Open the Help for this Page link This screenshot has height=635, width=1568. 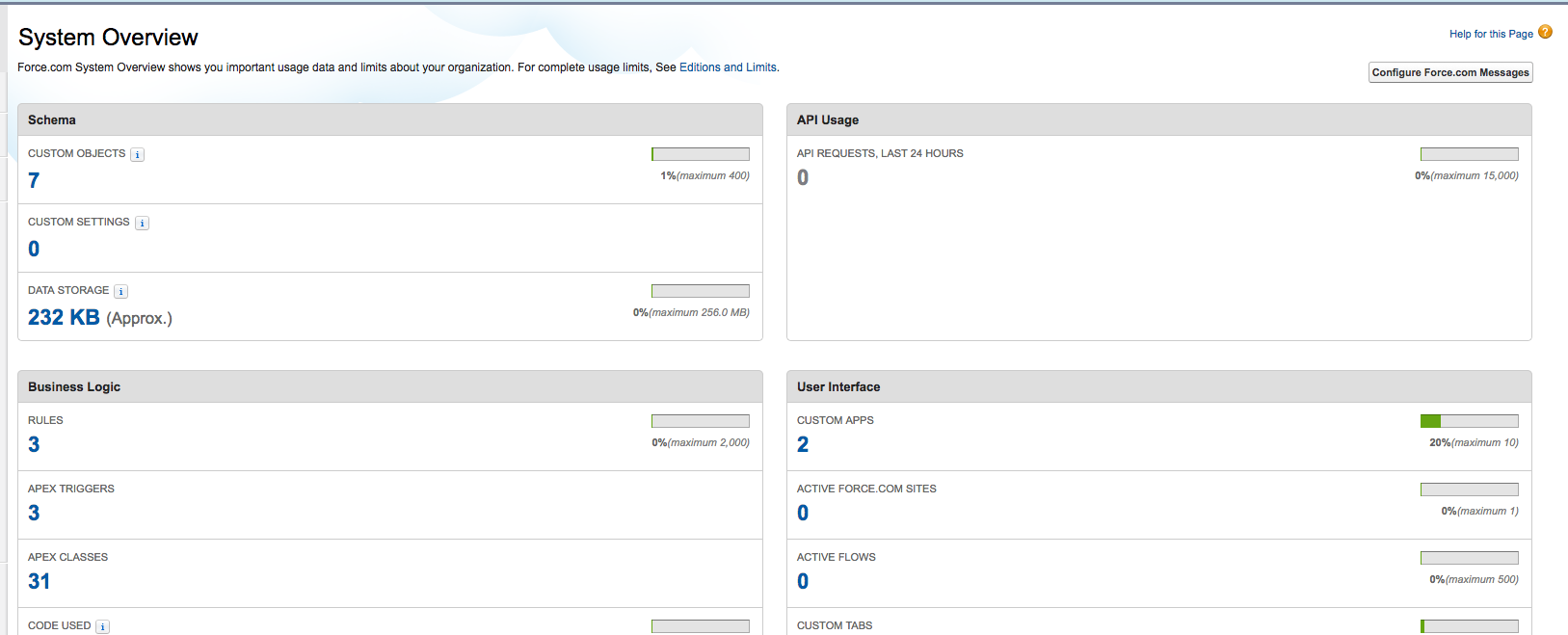pos(1490,34)
